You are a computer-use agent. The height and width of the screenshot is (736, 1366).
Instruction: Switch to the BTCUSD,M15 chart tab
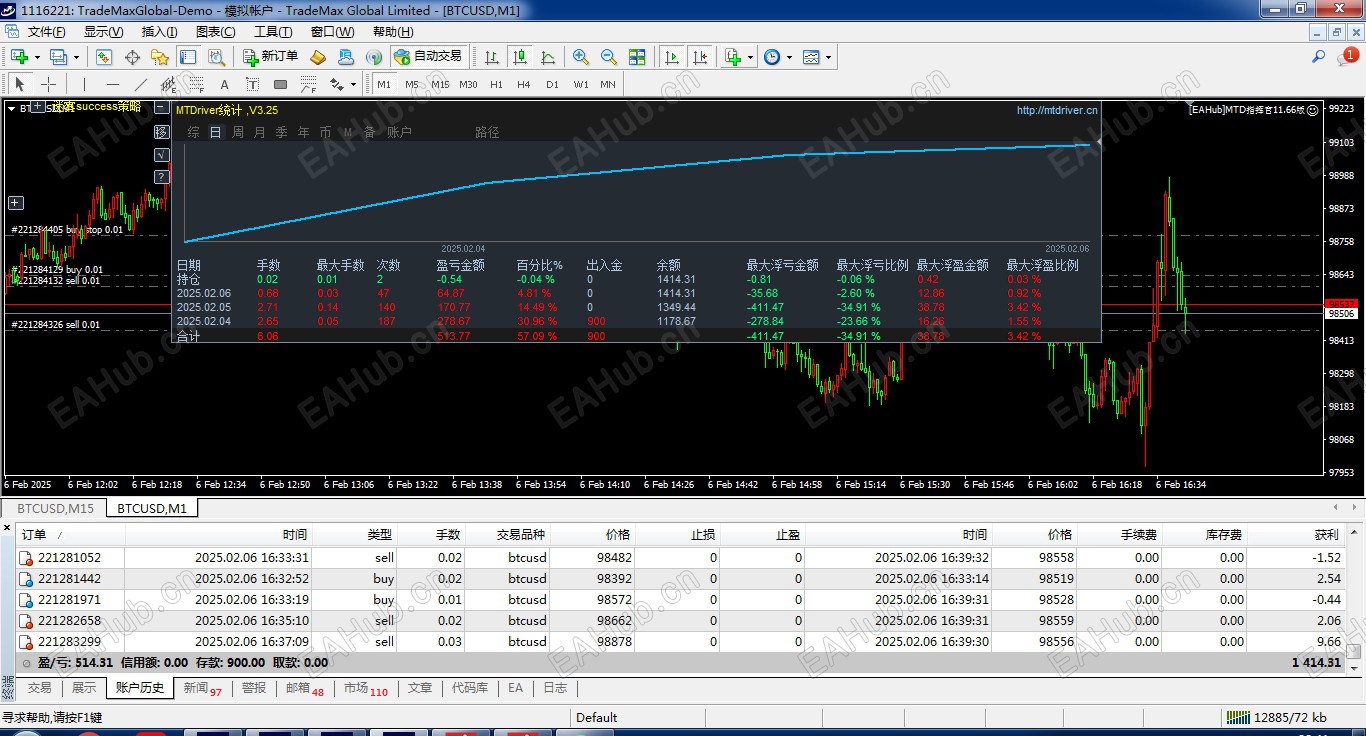55,508
